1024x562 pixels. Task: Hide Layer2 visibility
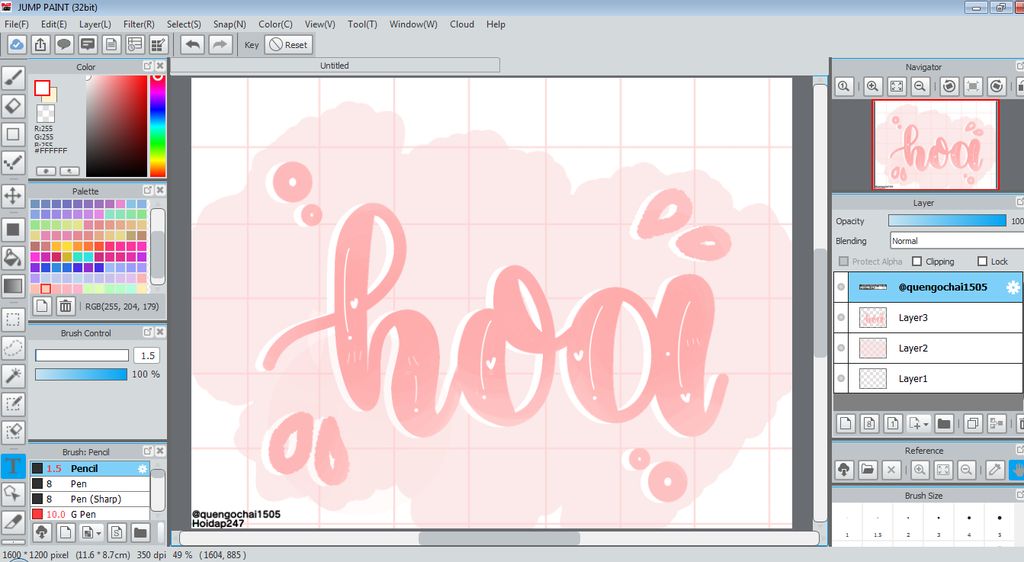[x=841, y=348]
